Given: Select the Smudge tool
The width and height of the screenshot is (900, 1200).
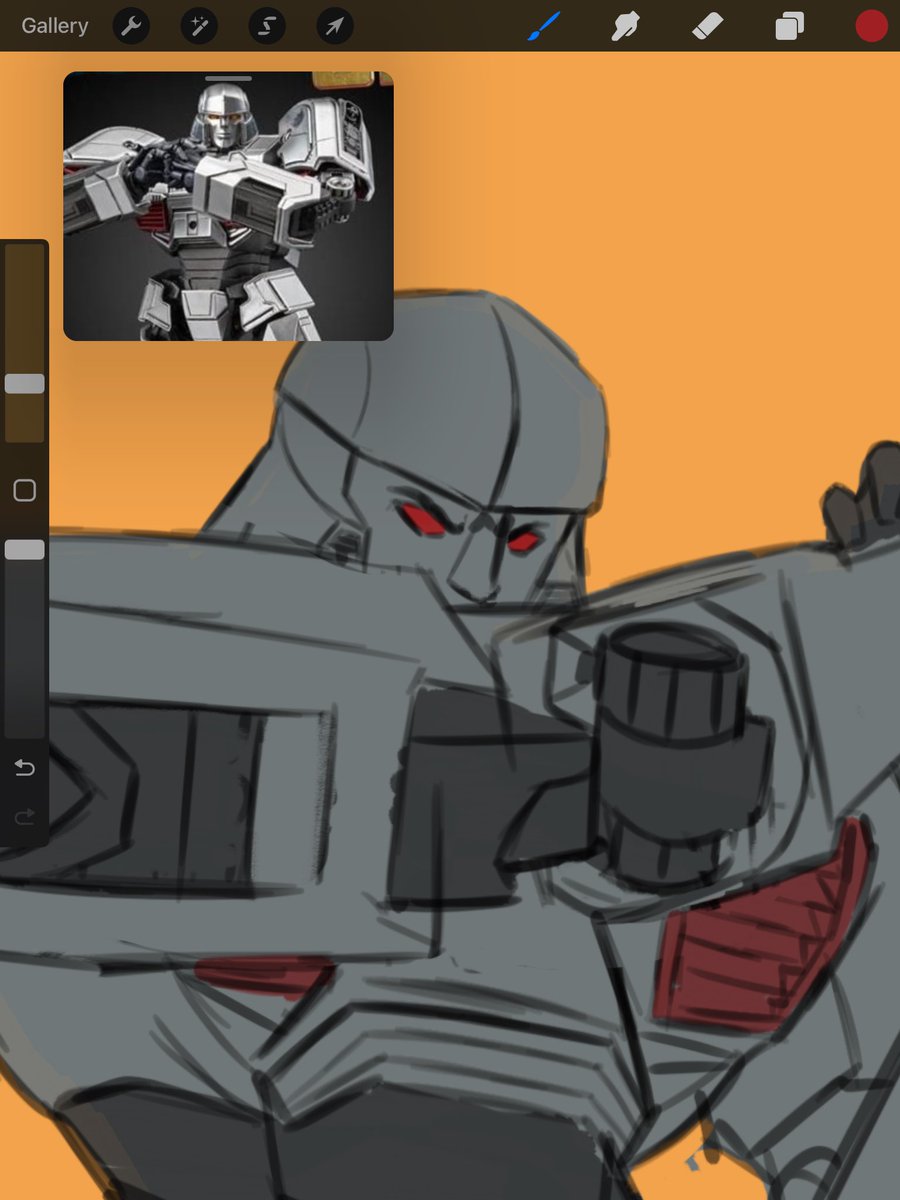Looking at the screenshot, I should (x=625, y=26).
